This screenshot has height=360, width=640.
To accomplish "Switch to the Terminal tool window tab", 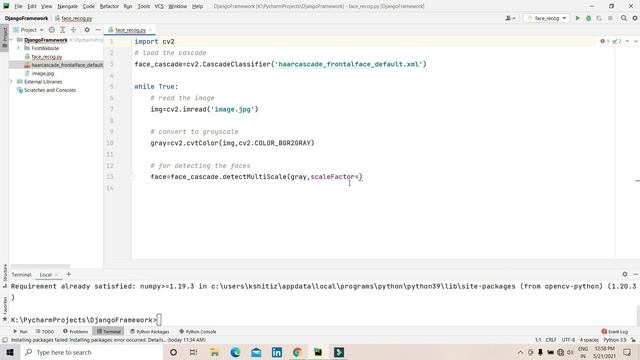I will click(109, 331).
